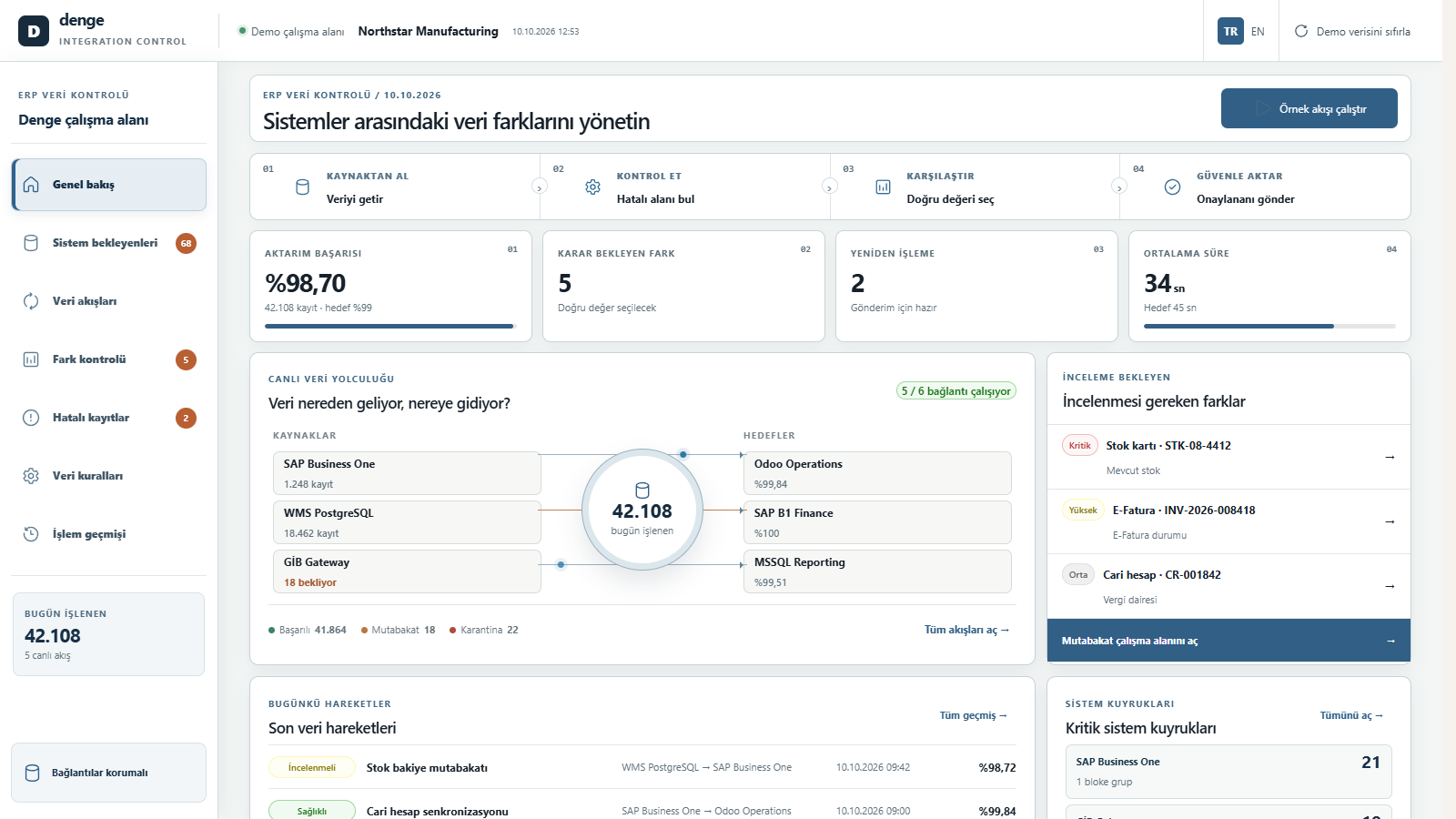This screenshot has height=819, width=1456.
Task: Click the 2 badge on Hatalı kayıtlar
Action: coord(186,418)
